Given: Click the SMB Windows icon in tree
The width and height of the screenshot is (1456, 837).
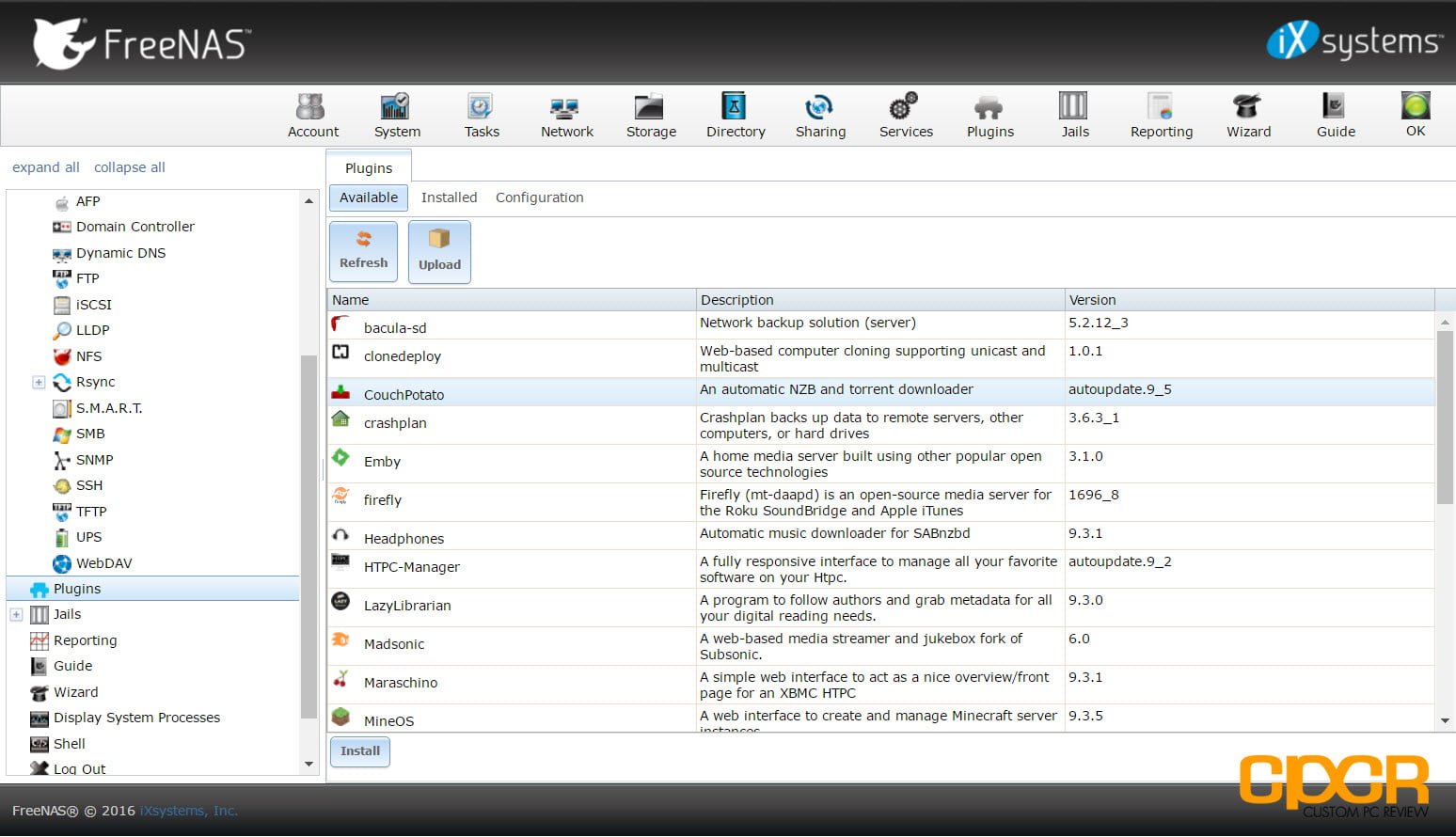Looking at the screenshot, I should click(x=62, y=434).
